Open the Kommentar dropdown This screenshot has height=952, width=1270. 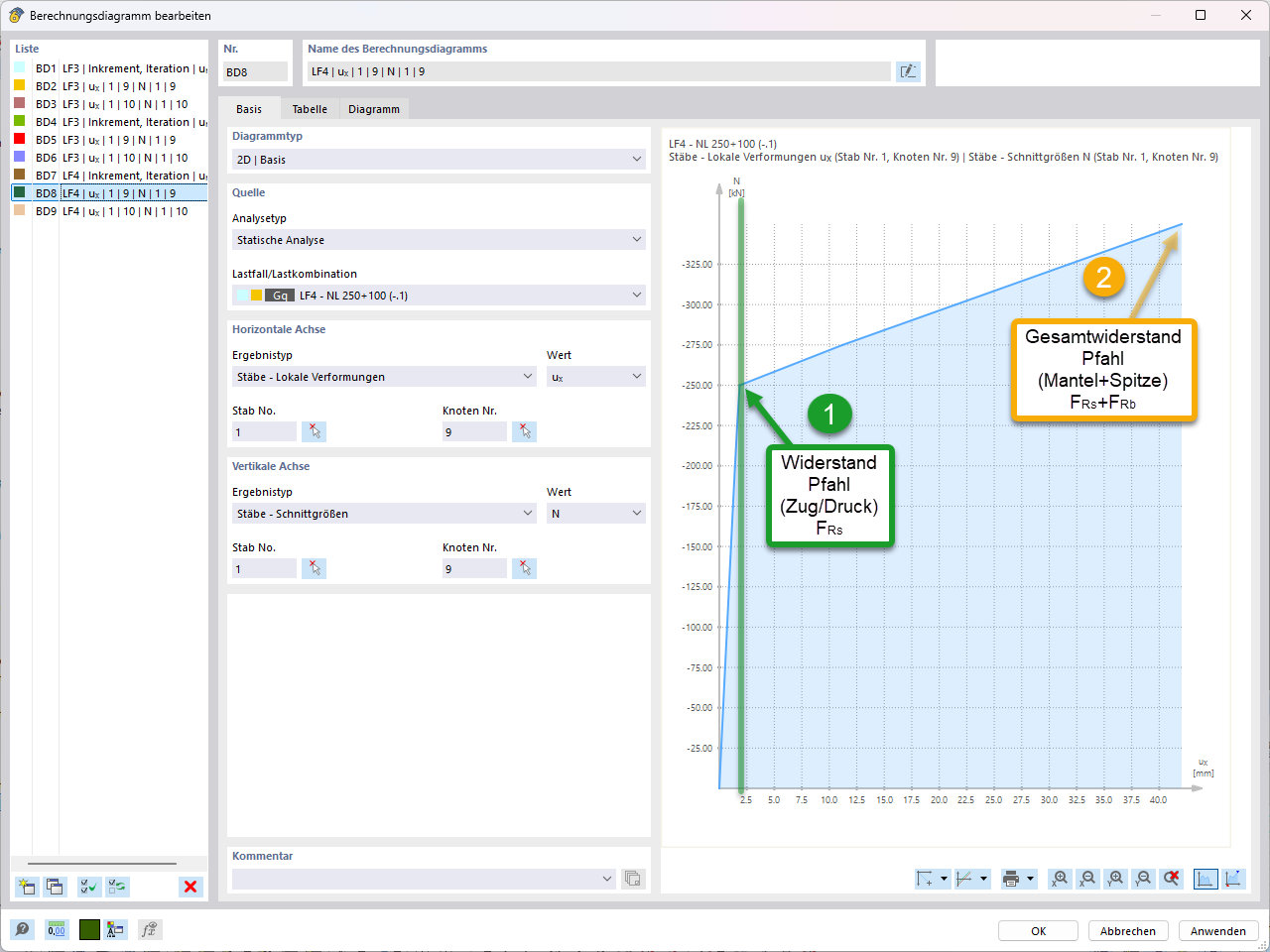(424, 879)
